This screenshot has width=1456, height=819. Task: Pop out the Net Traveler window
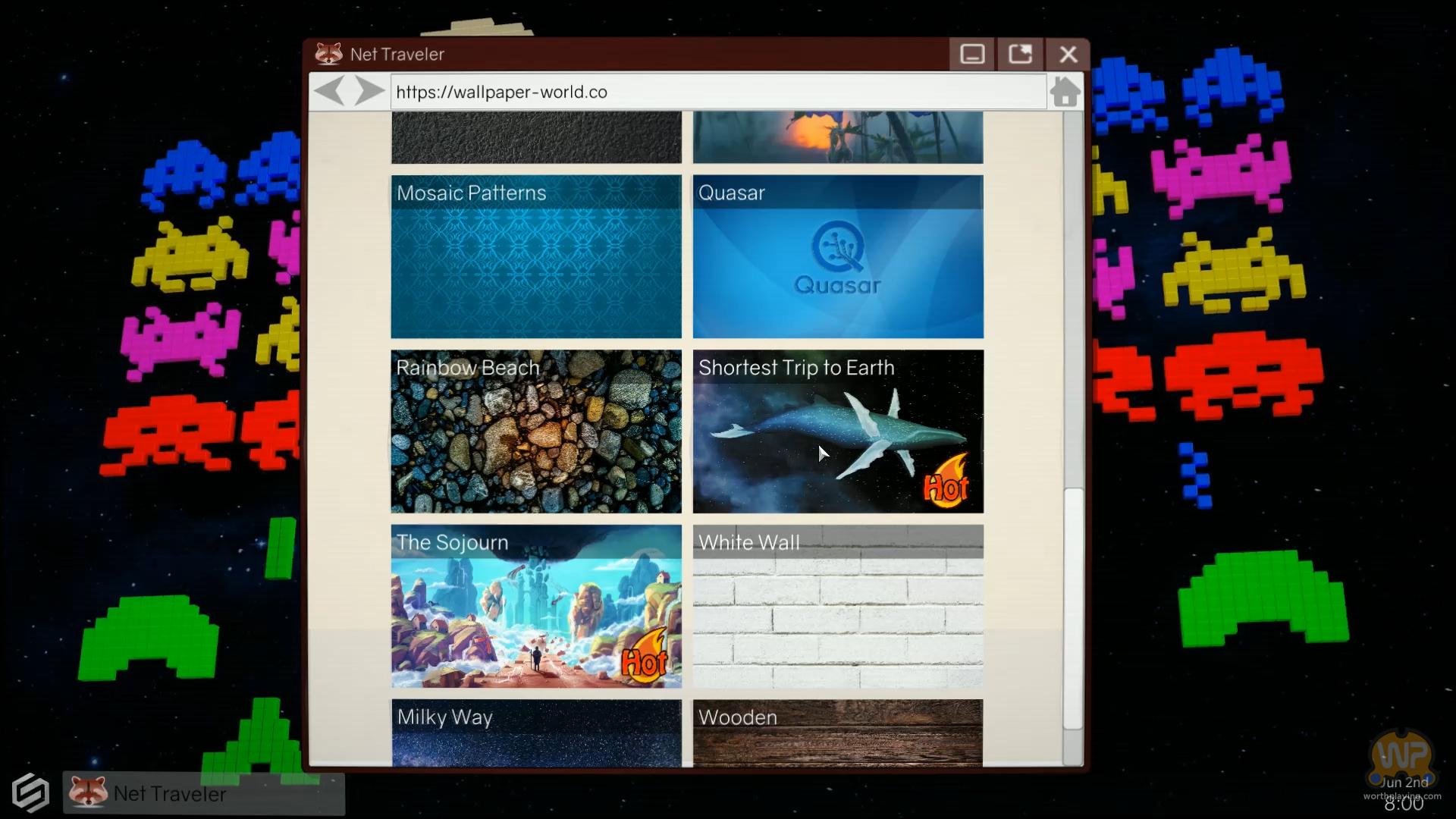(1020, 55)
